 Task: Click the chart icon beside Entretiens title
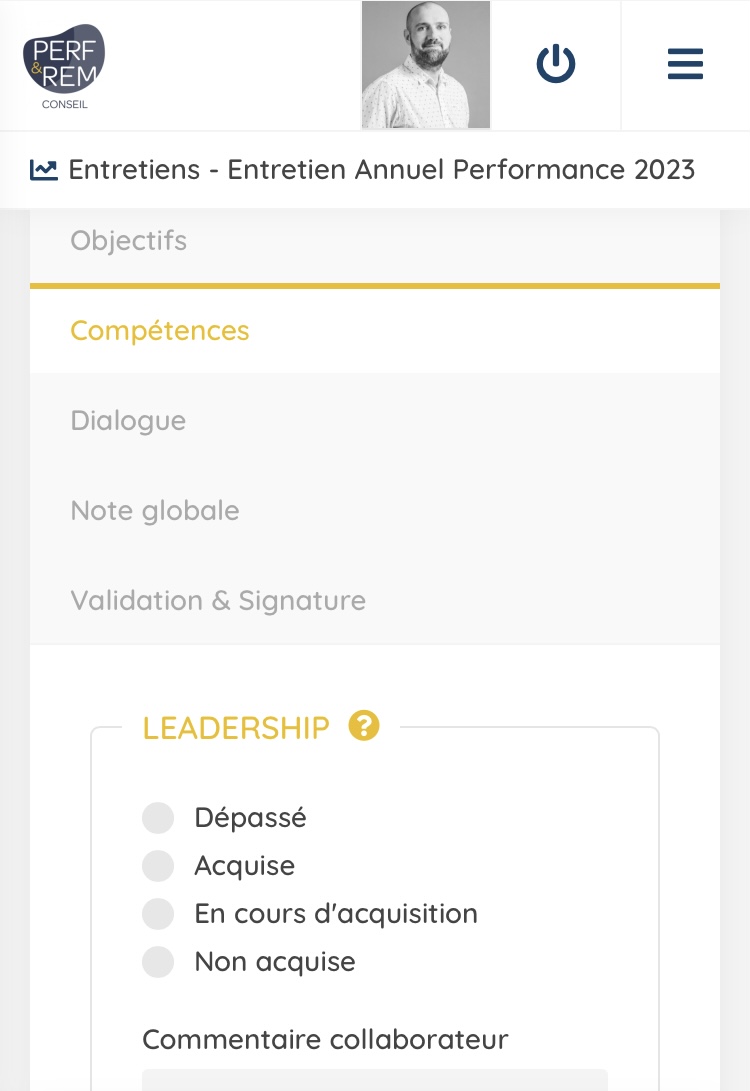(x=43, y=169)
